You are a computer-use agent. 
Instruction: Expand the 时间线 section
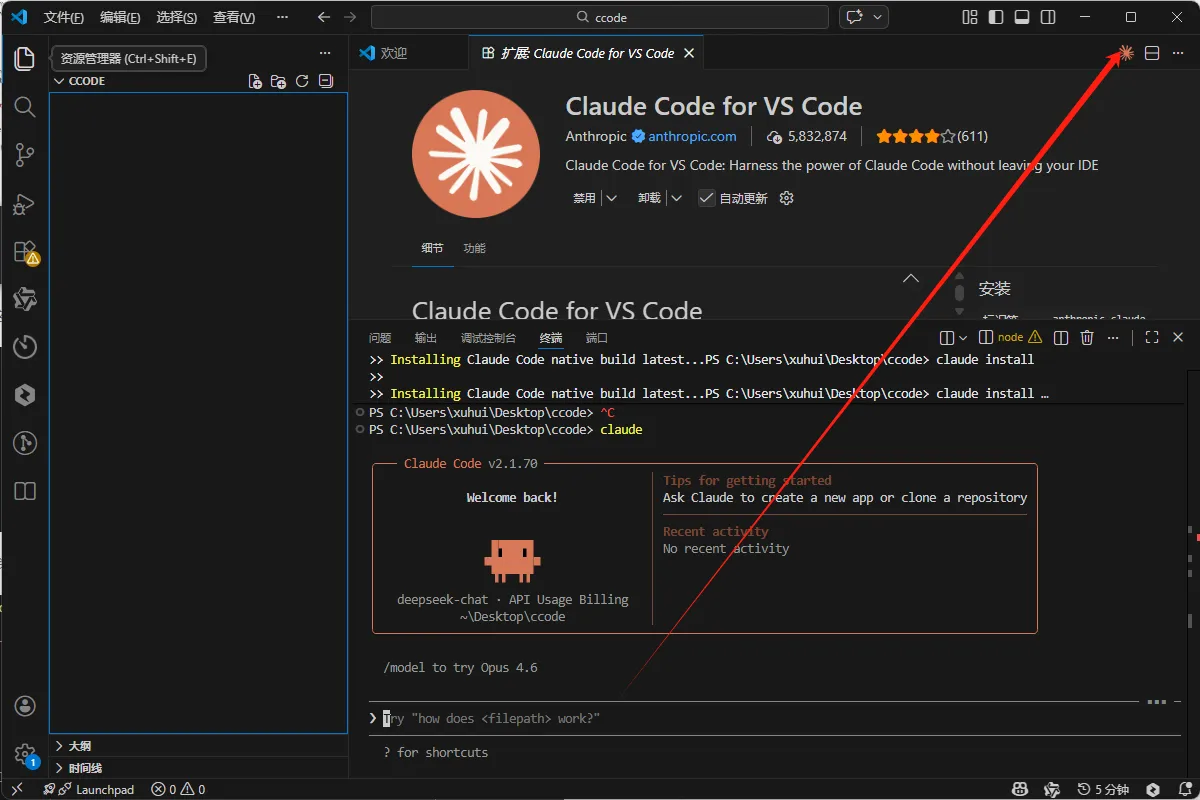point(199,768)
